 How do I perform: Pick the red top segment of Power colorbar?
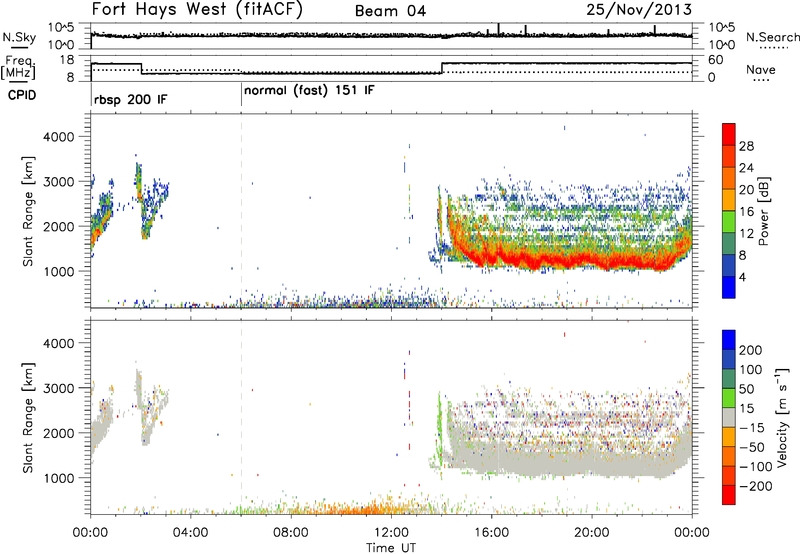point(729,135)
